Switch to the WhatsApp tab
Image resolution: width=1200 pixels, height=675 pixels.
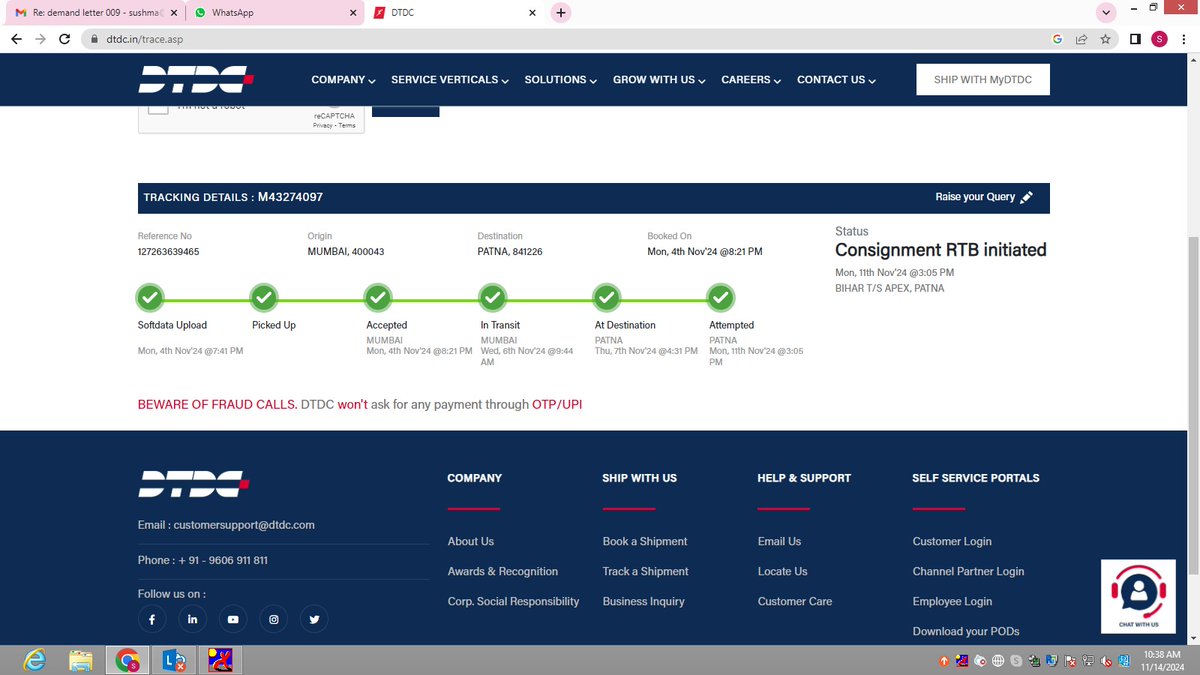[x=275, y=13]
